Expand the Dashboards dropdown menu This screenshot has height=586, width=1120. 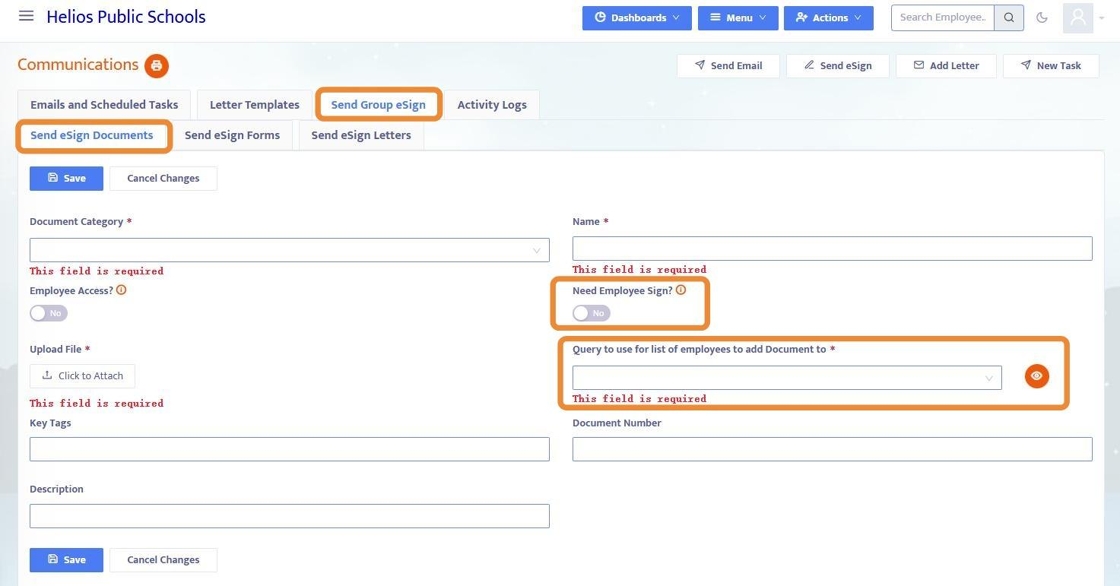click(x=637, y=17)
